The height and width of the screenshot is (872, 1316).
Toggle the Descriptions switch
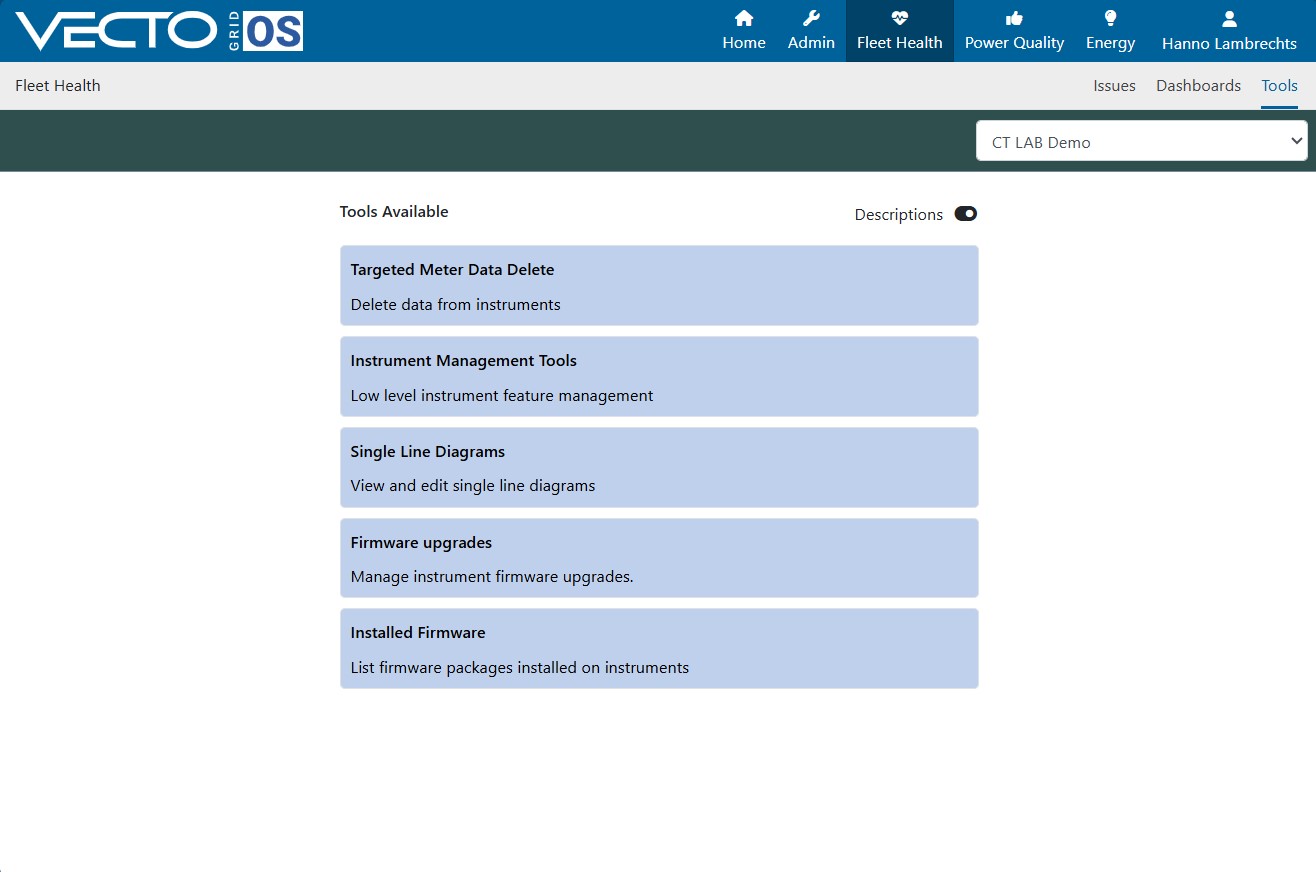pyautogui.click(x=965, y=214)
